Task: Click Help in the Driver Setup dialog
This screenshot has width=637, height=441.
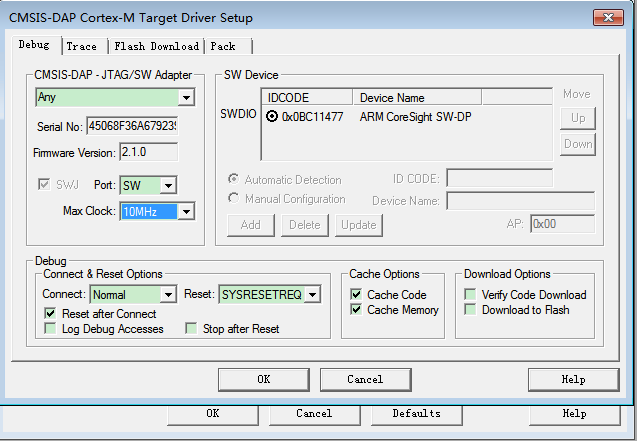Action: coord(574,380)
